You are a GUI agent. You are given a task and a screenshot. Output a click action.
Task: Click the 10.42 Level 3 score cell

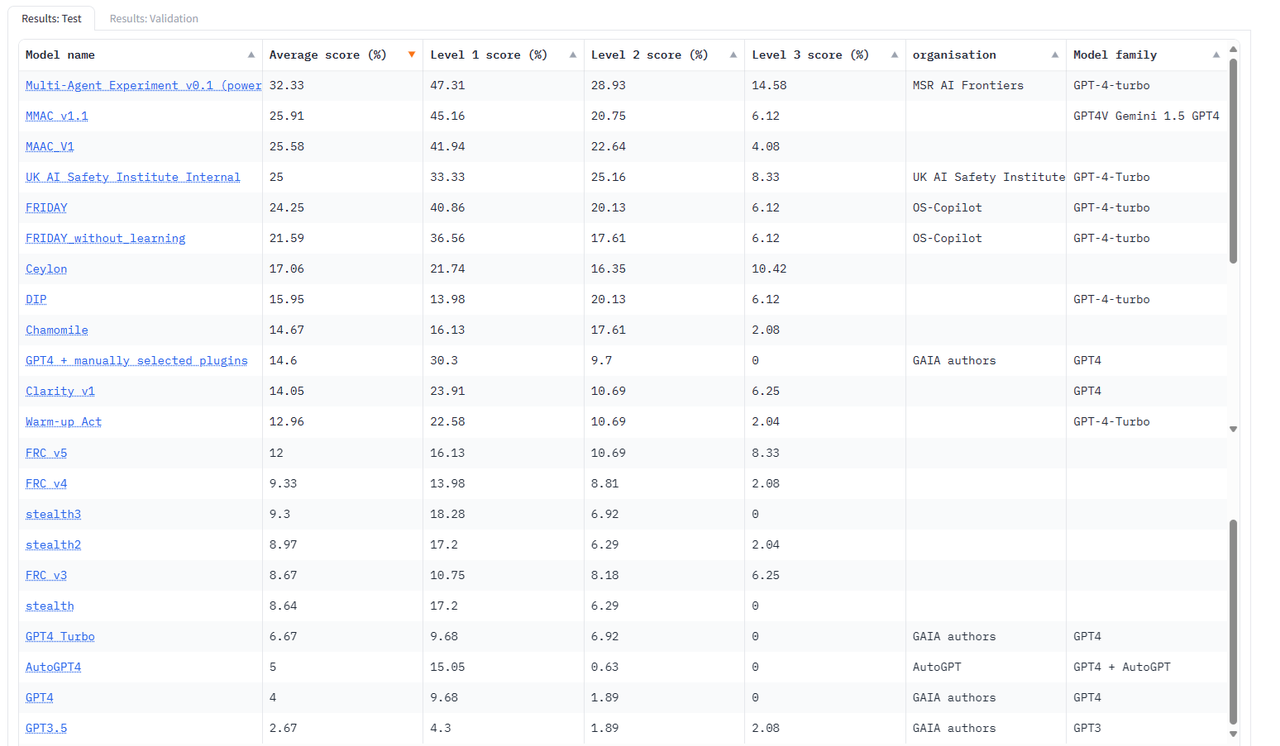click(825, 269)
